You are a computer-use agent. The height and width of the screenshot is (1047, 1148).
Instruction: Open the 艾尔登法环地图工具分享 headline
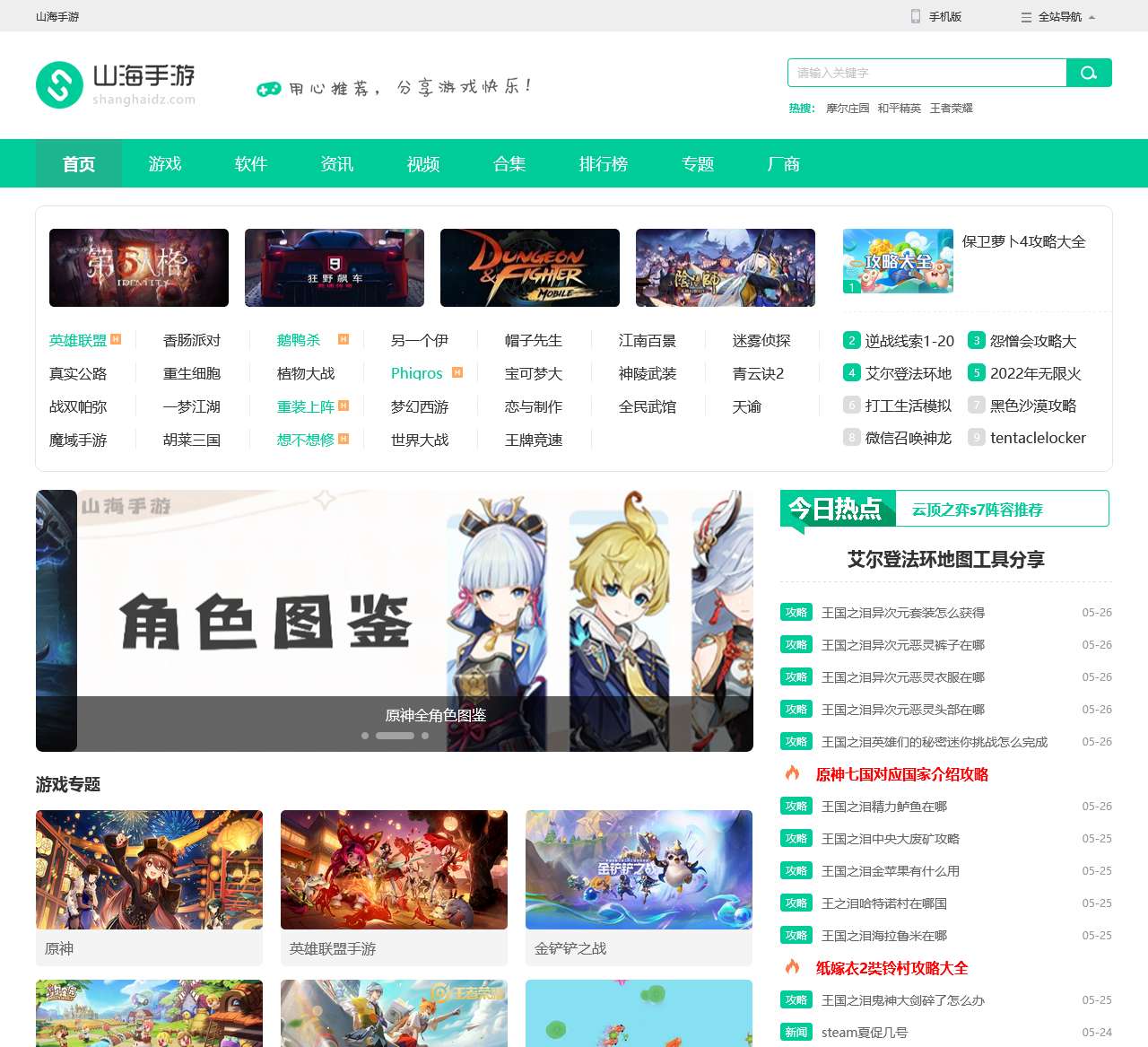pos(946,559)
